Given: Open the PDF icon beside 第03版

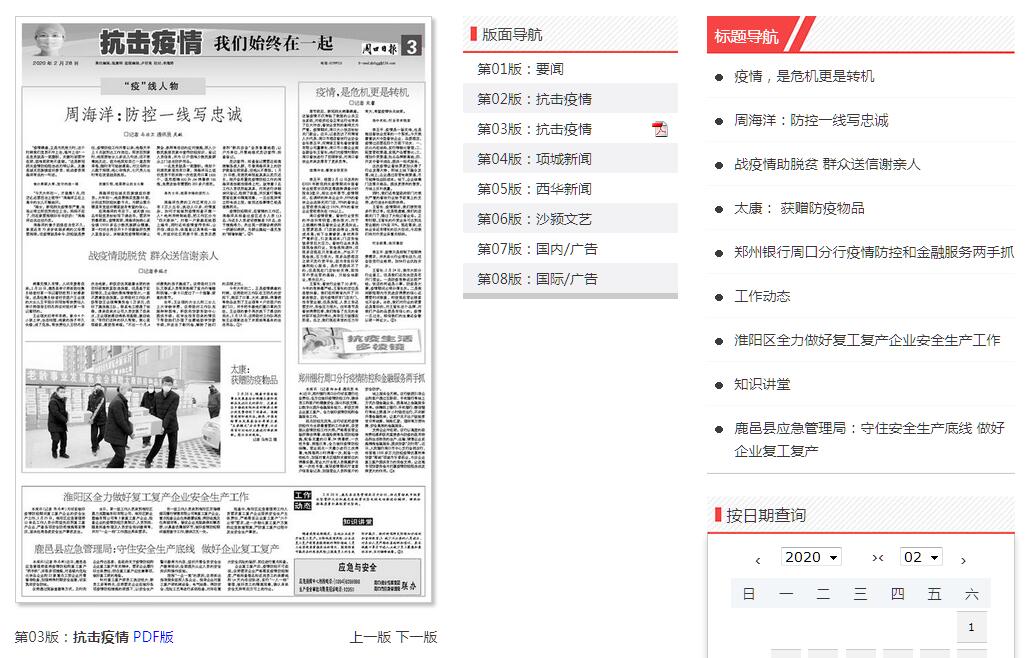Looking at the screenshot, I should coord(659,129).
